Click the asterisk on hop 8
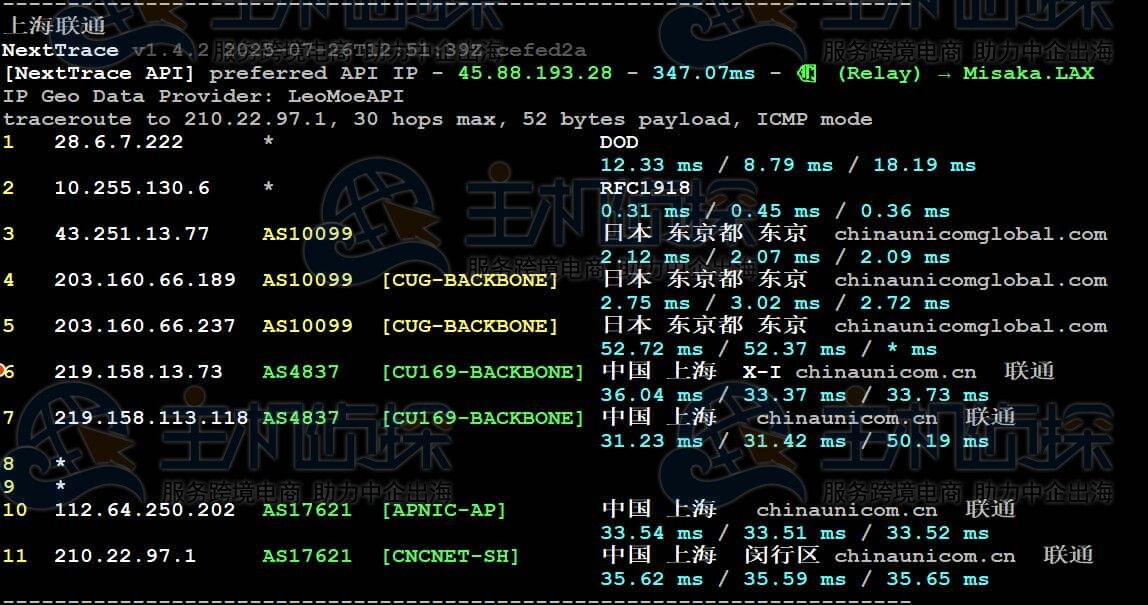The height and width of the screenshot is (605, 1148). tap(61, 463)
